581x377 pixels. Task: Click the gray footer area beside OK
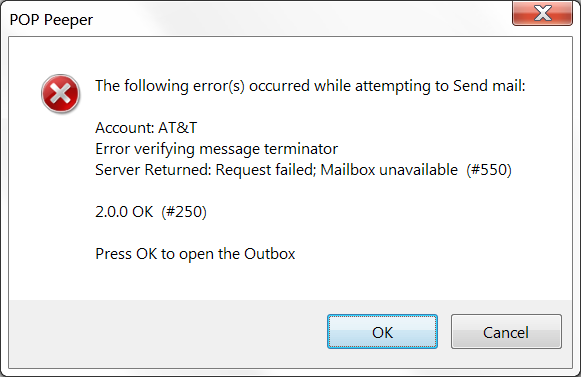pyautogui.click(x=167, y=332)
